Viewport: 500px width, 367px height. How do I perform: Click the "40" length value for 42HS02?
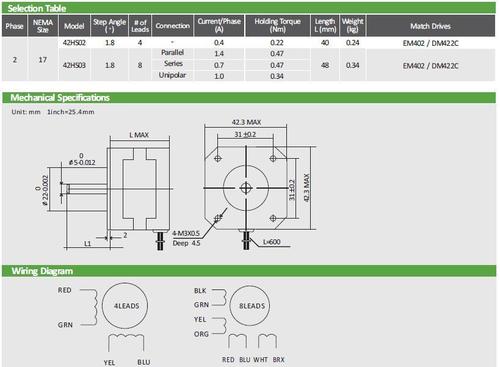tap(325, 43)
